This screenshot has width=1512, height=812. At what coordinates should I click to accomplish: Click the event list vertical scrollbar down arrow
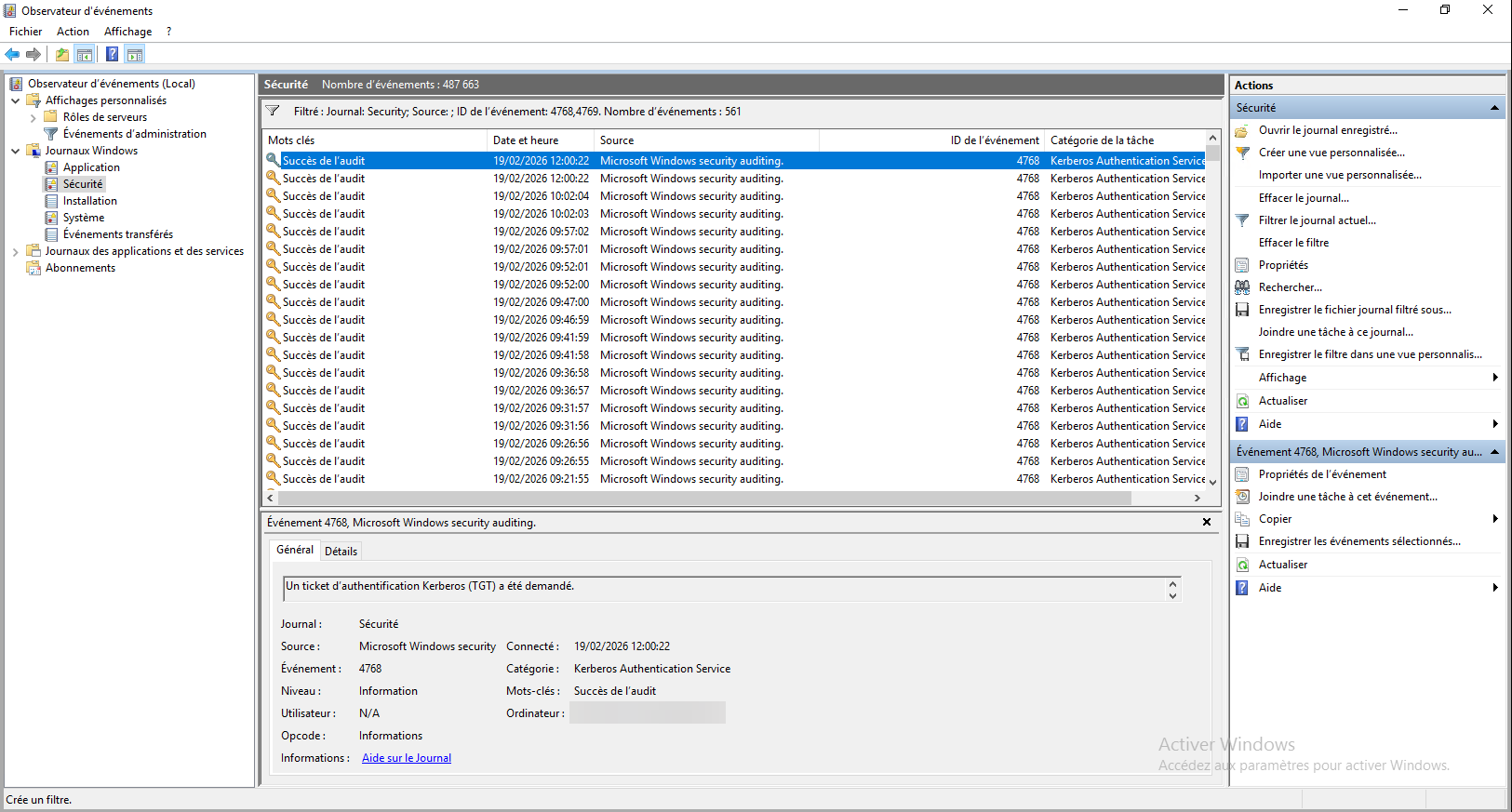(x=1212, y=482)
